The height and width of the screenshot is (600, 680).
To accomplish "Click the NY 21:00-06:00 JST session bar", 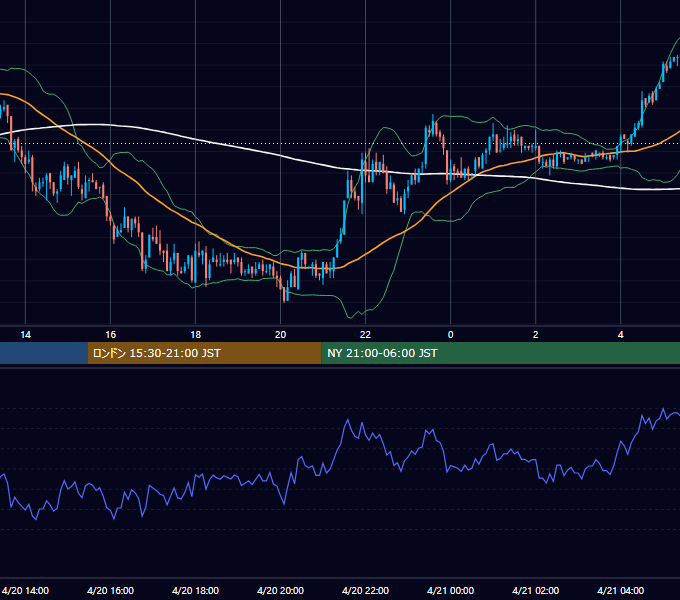I will (500, 353).
